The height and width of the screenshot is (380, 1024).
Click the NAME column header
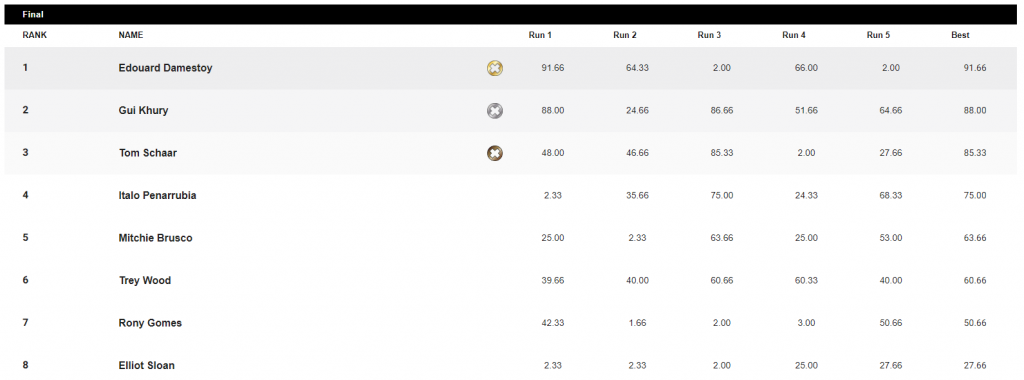(x=131, y=35)
